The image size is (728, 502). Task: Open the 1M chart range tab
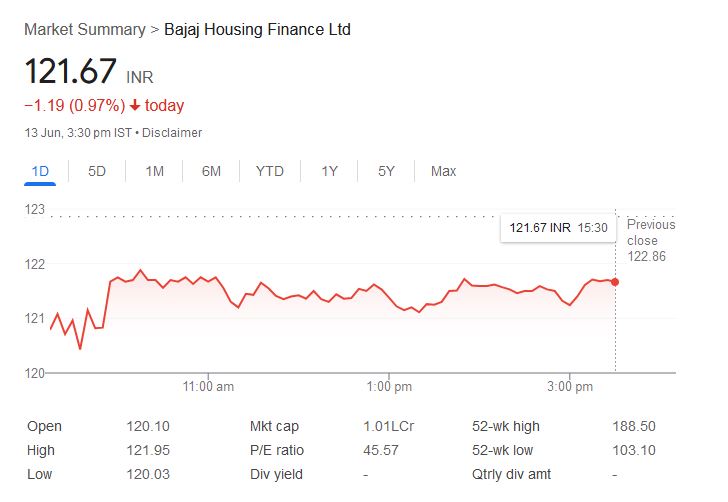coord(154,171)
